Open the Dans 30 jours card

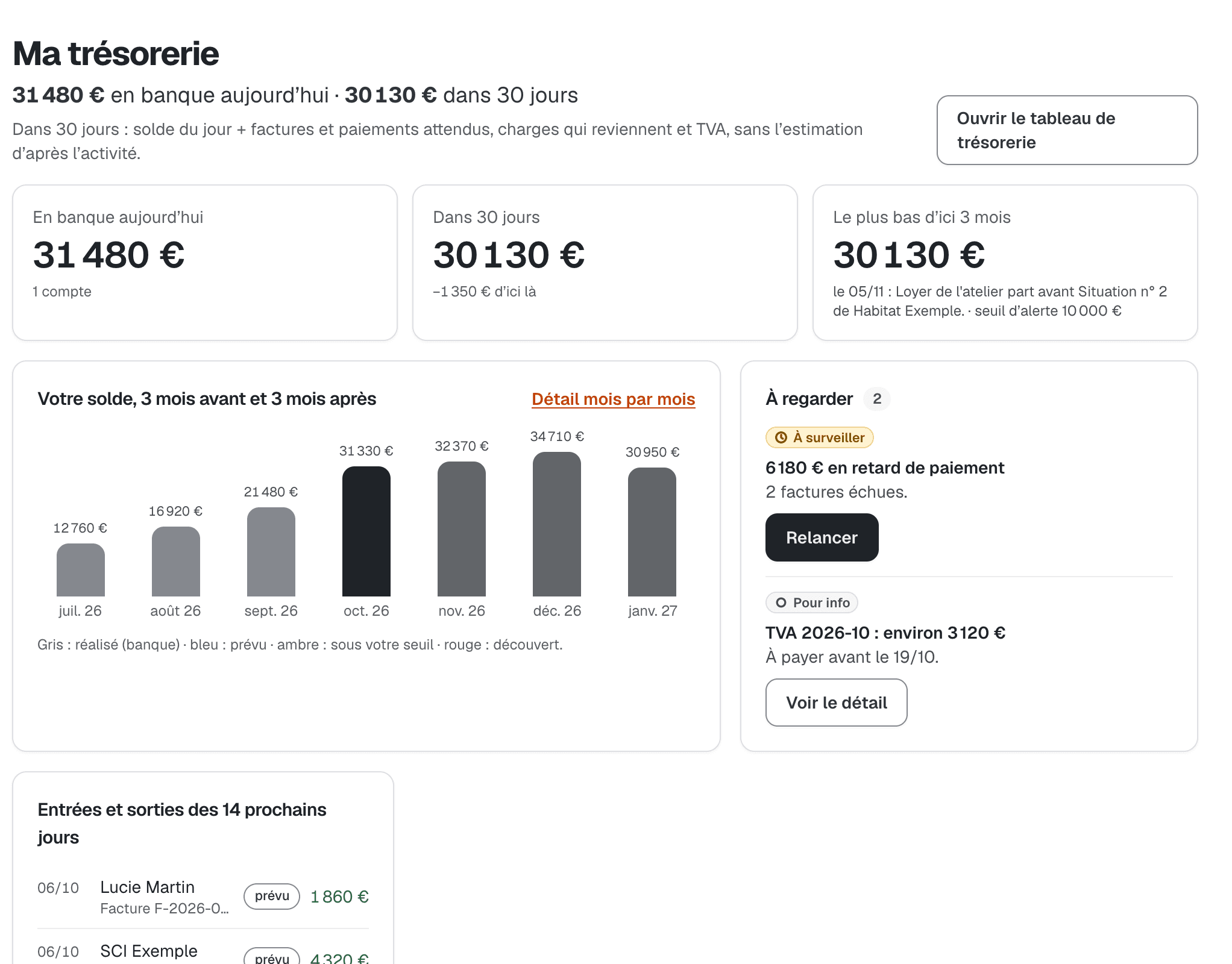pyautogui.click(x=605, y=263)
